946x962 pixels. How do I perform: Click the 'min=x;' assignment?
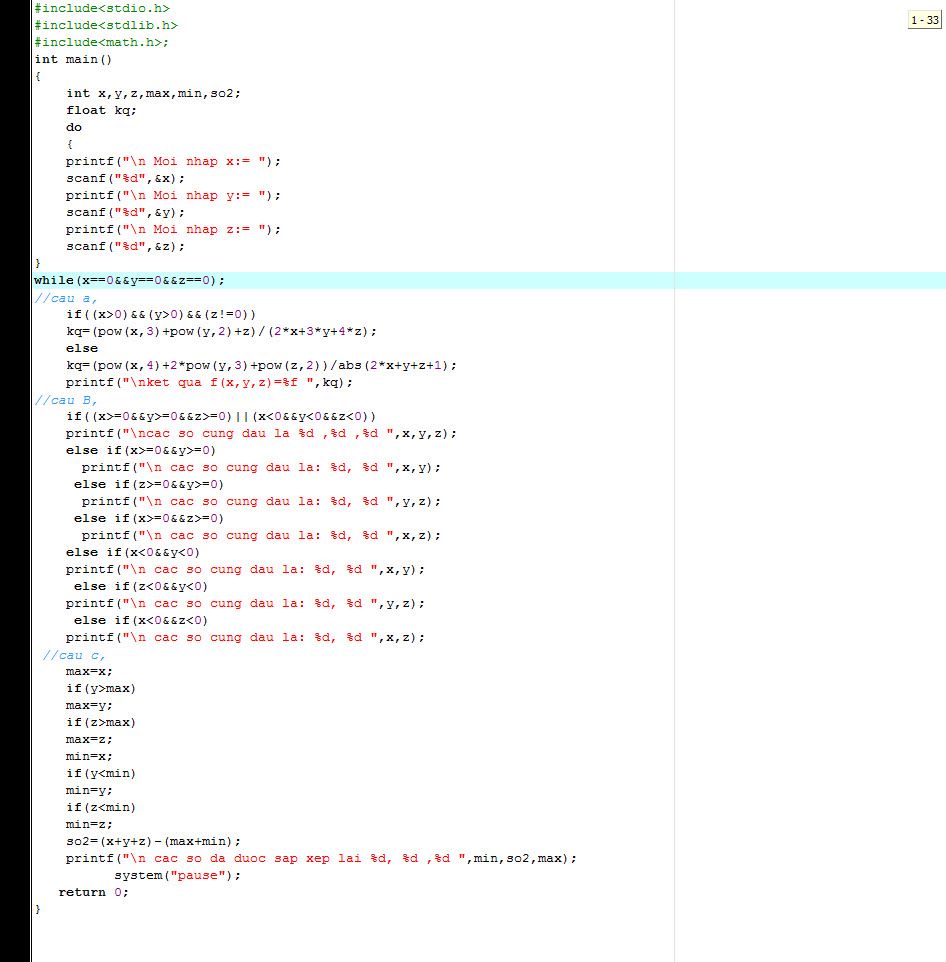[90, 757]
